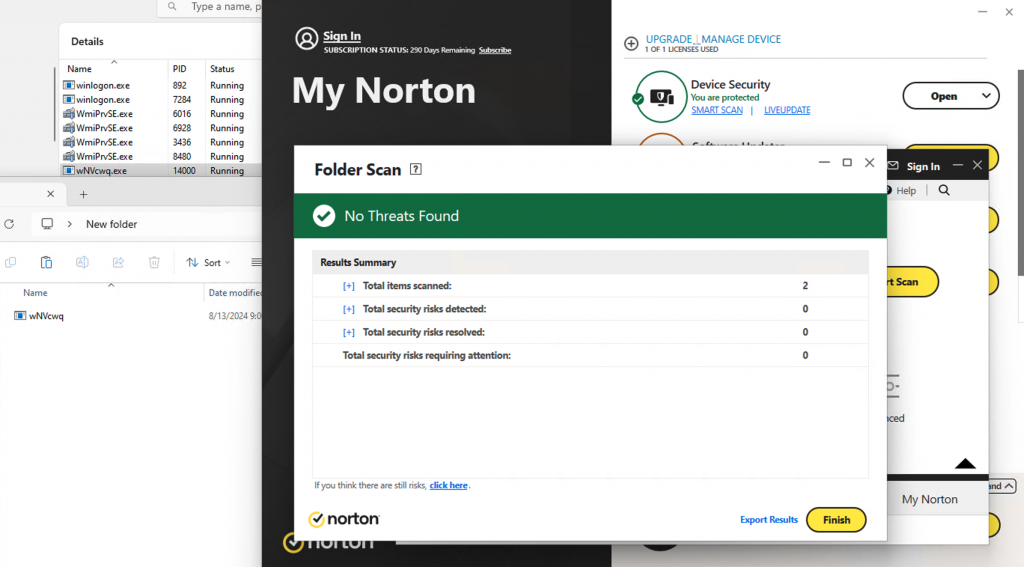Click the UPGRADE link
The height and width of the screenshot is (567, 1024).
pos(669,39)
